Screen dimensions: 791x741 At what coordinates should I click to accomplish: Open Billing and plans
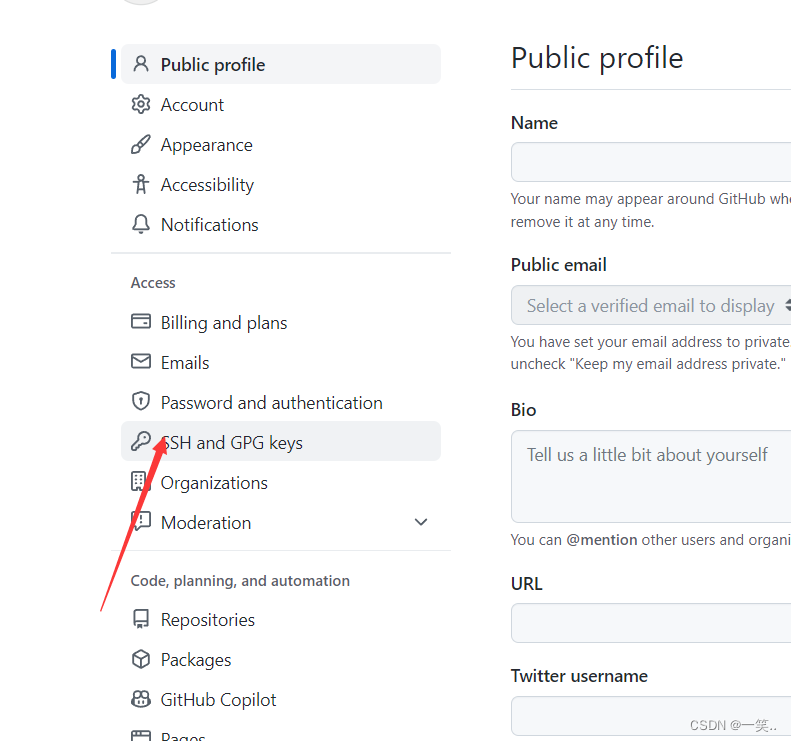coord(281,322)
